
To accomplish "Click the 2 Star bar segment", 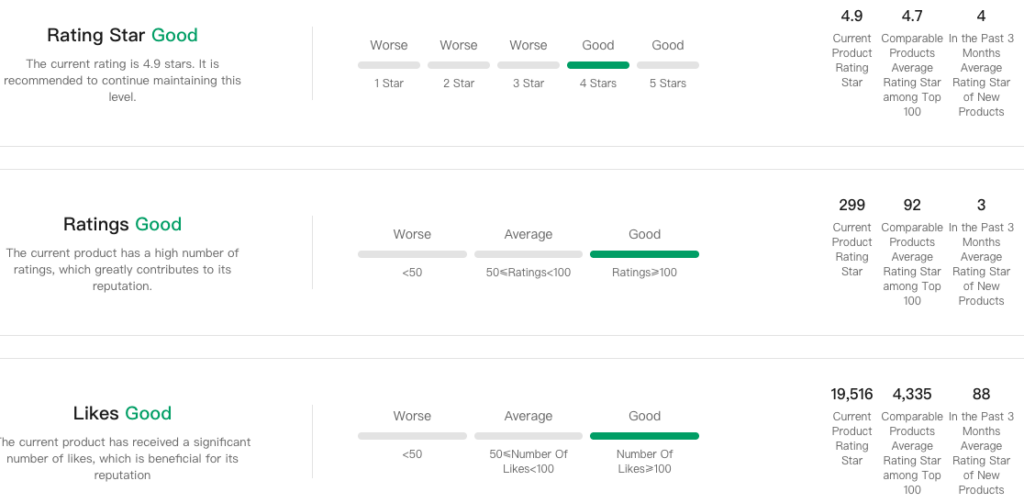I will tap(459, 65).
